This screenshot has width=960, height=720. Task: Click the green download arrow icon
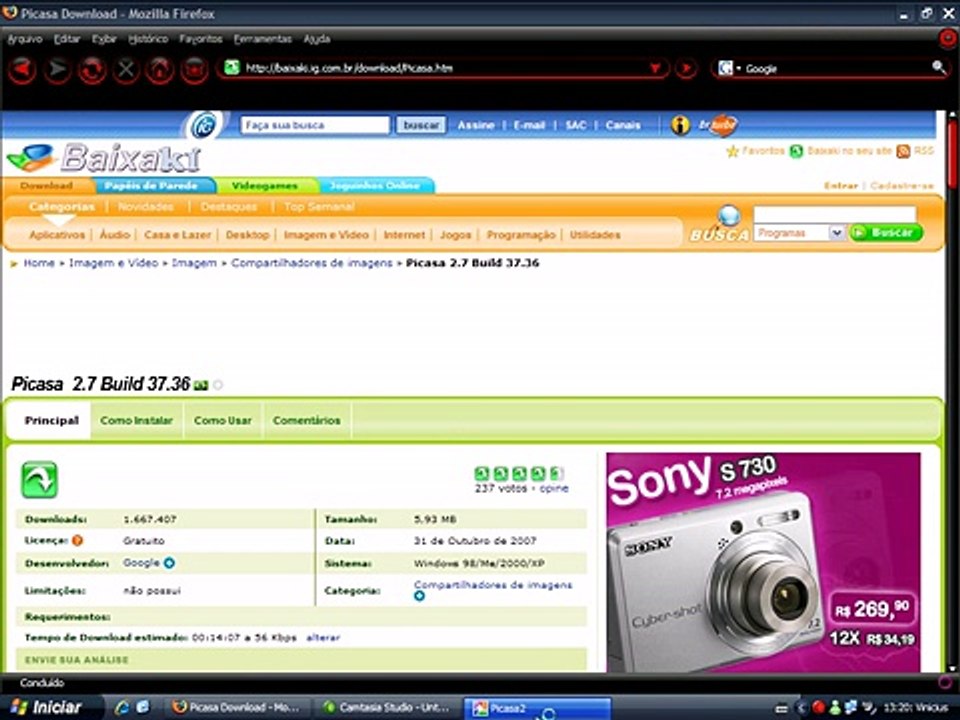coord(40,479)
